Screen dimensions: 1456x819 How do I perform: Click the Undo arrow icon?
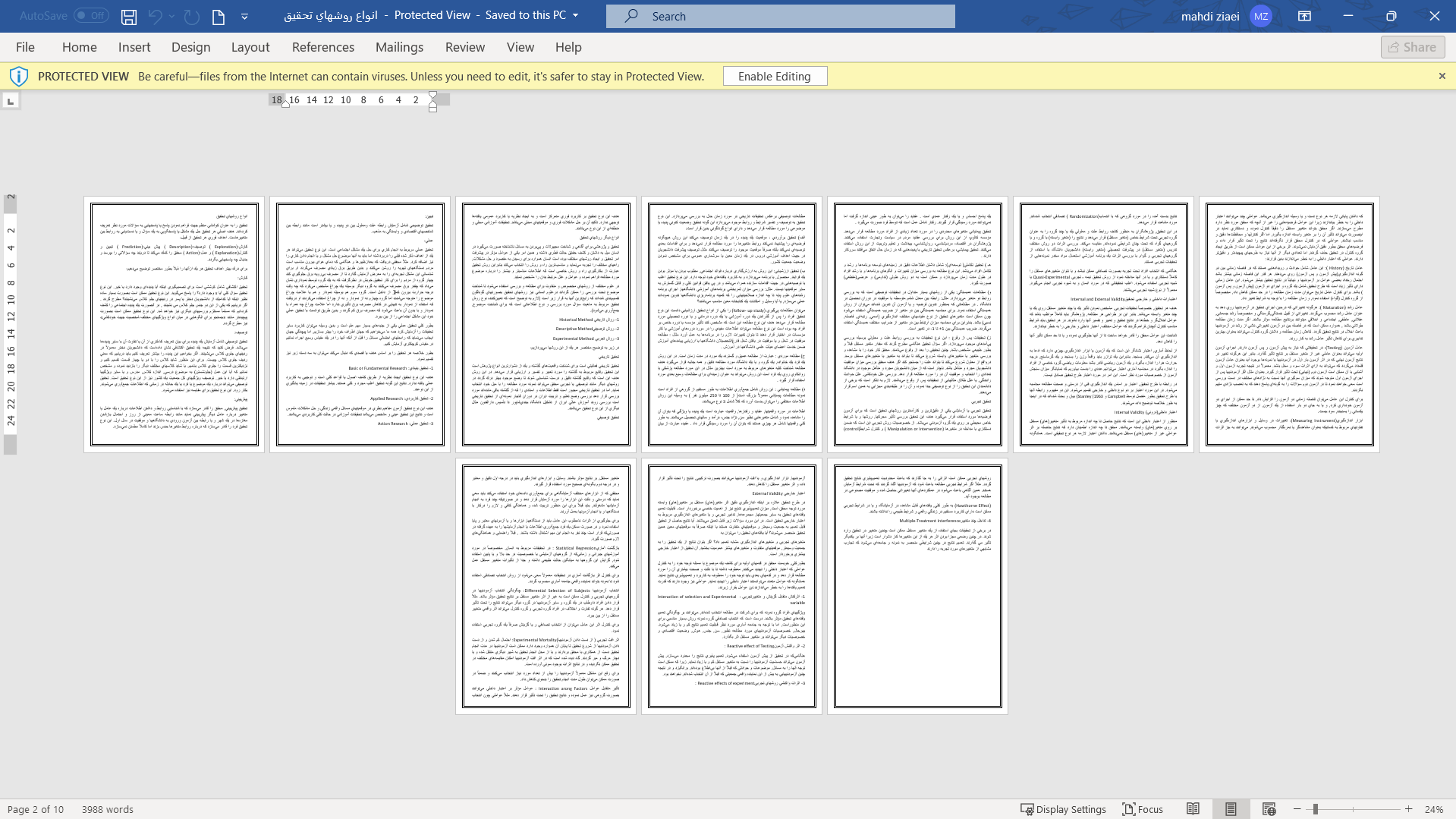155,16
